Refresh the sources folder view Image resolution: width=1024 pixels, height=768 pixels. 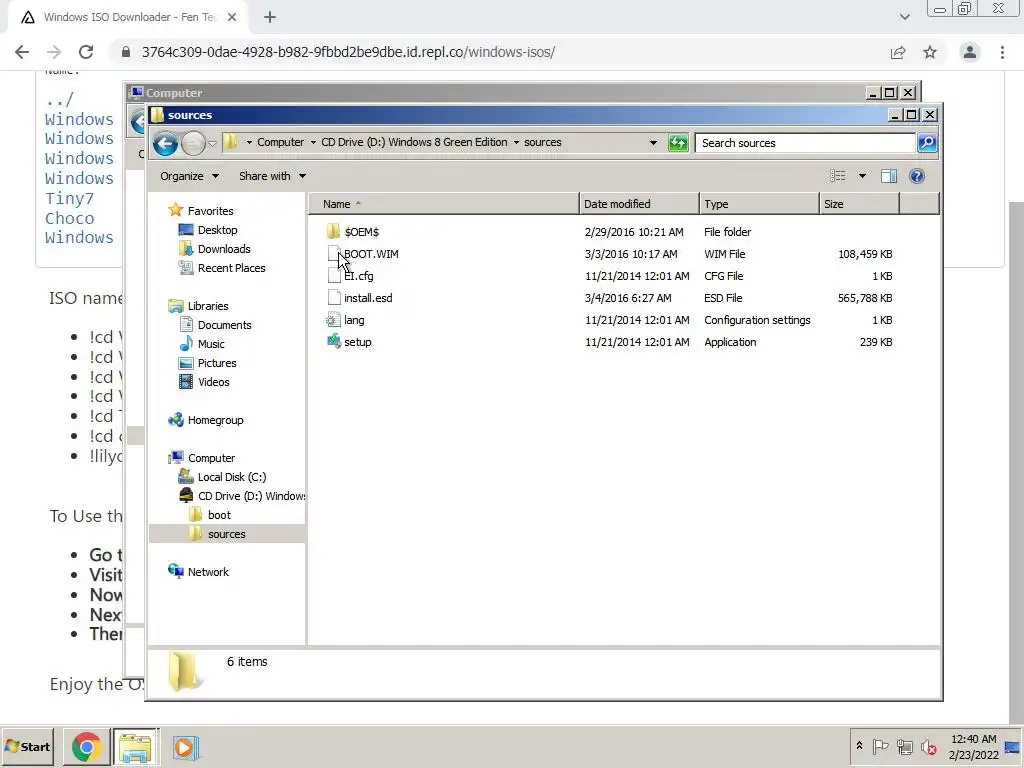click(x=678, y=142)
